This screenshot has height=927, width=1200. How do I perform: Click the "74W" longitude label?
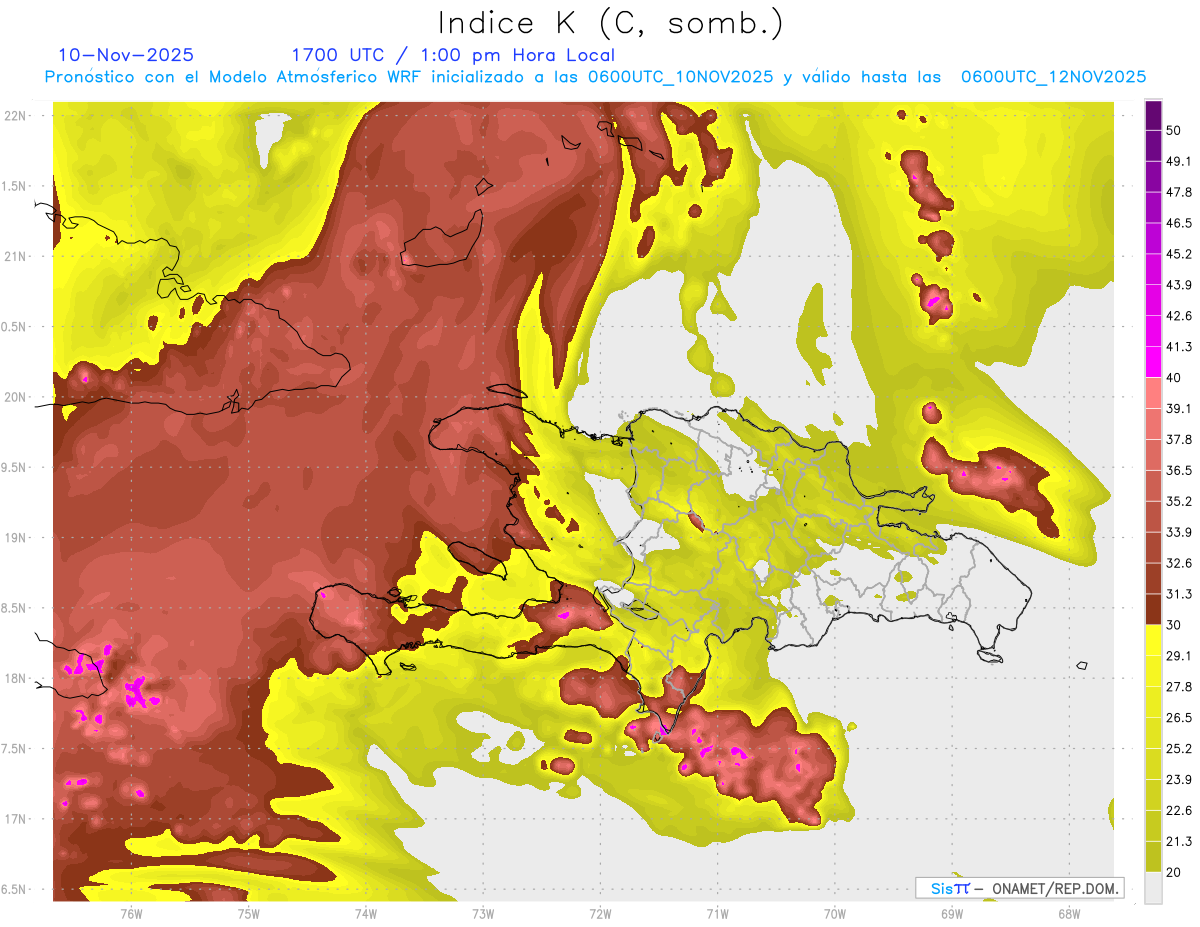pyautogui.click(x=366, y=914)
